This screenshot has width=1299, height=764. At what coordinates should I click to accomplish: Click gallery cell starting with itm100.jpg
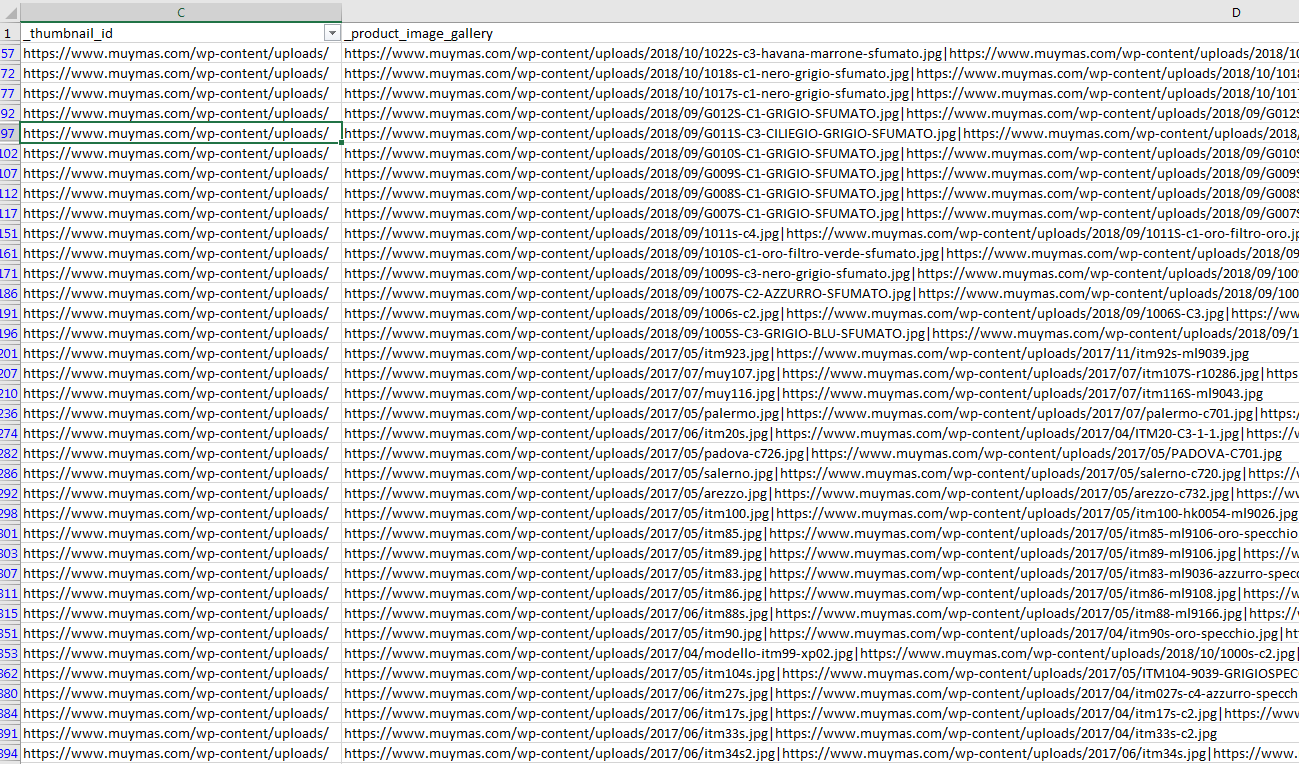point(820,513)
